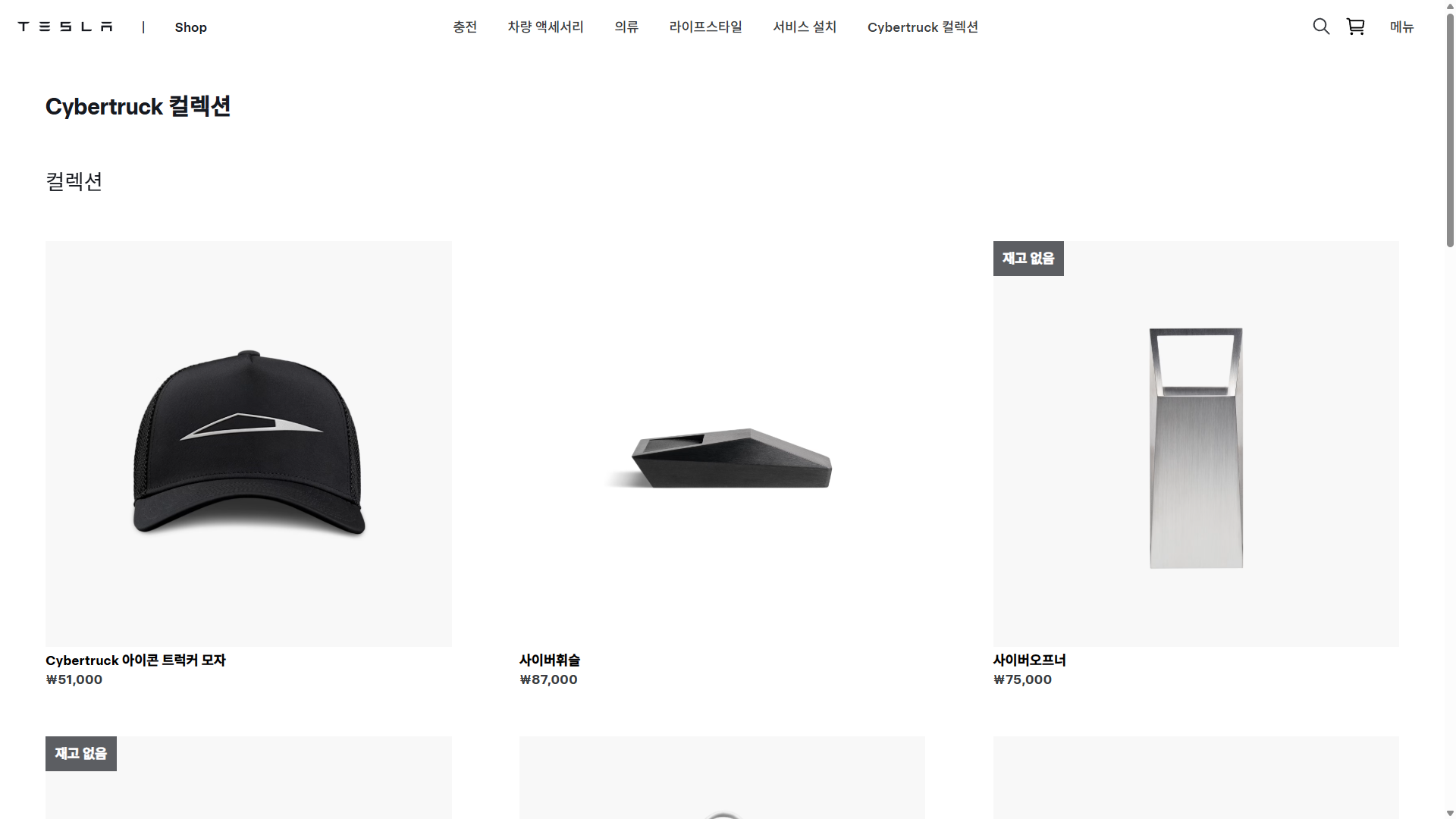Open Cybertruck 컬렉션 in the top nav
Image resolution: width=1456 pixels, height=819 pixels.
[x=922, y=27]
